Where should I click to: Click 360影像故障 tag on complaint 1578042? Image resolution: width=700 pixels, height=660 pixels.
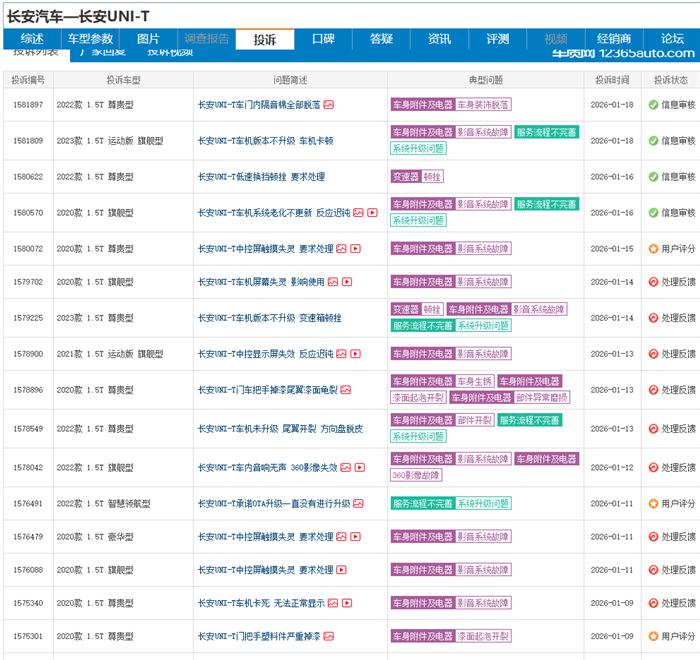click(x=415, y=476)
